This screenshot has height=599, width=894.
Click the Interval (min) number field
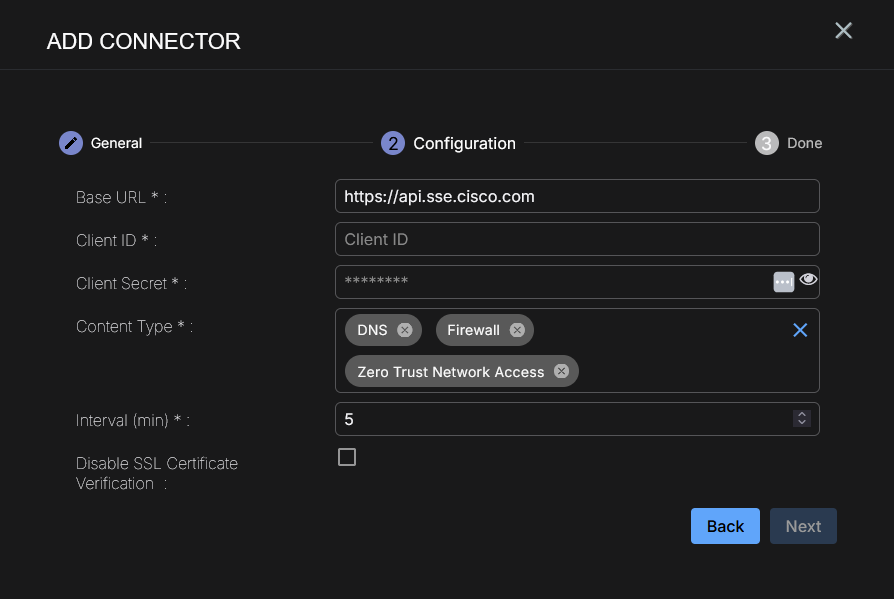pyautogui.click(x=560, y=420)
